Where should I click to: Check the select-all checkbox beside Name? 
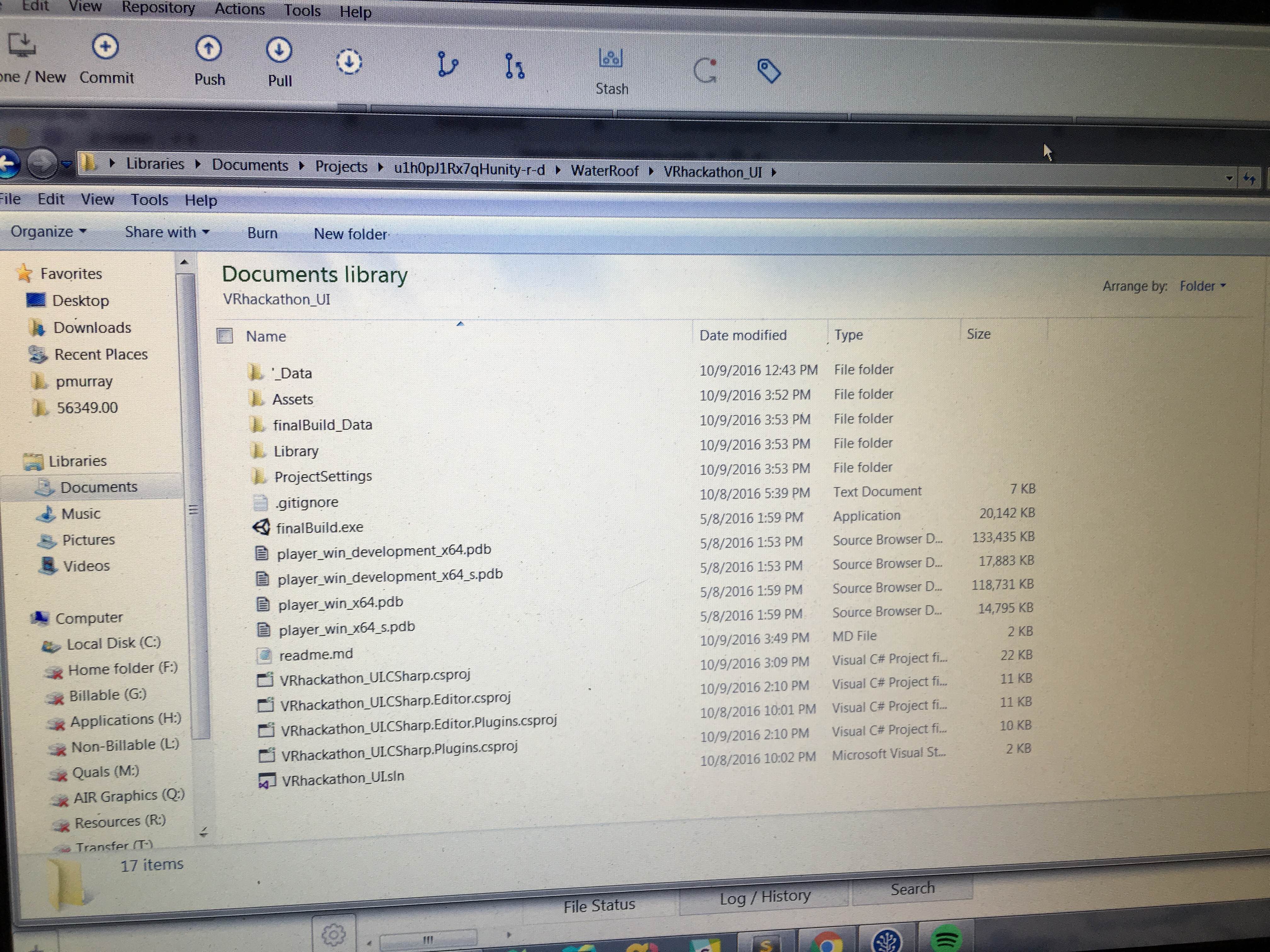tap(225, 336)
